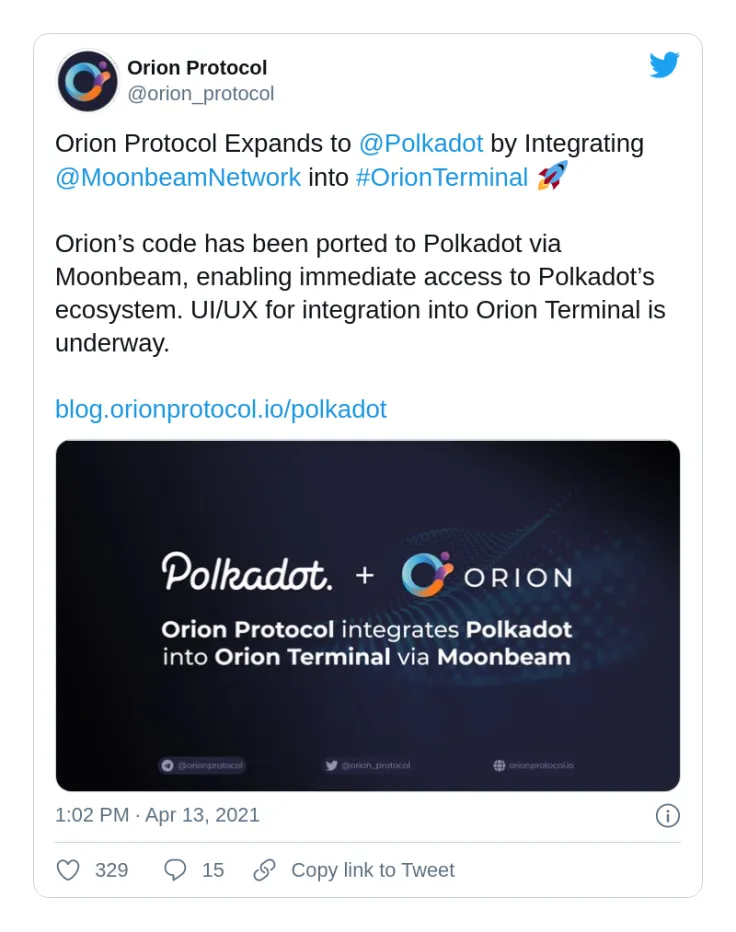Open the @Polkadot mention

tap(421, 144)
